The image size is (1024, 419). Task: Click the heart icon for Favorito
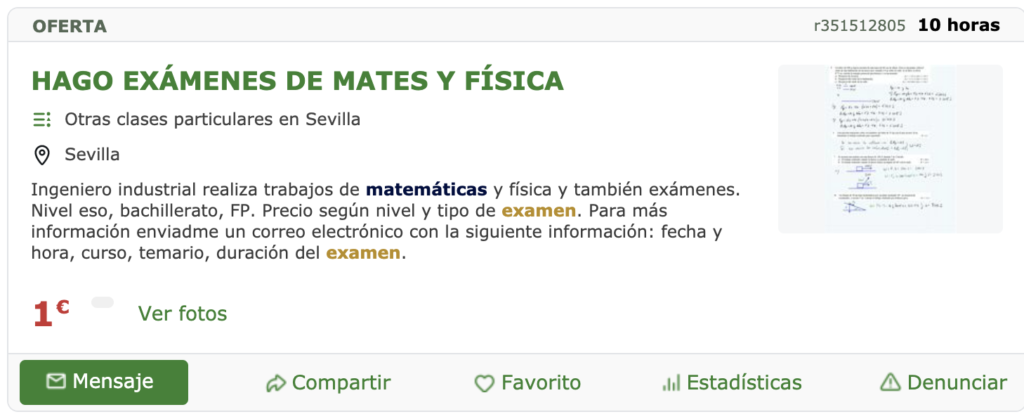tap(484, 383)
